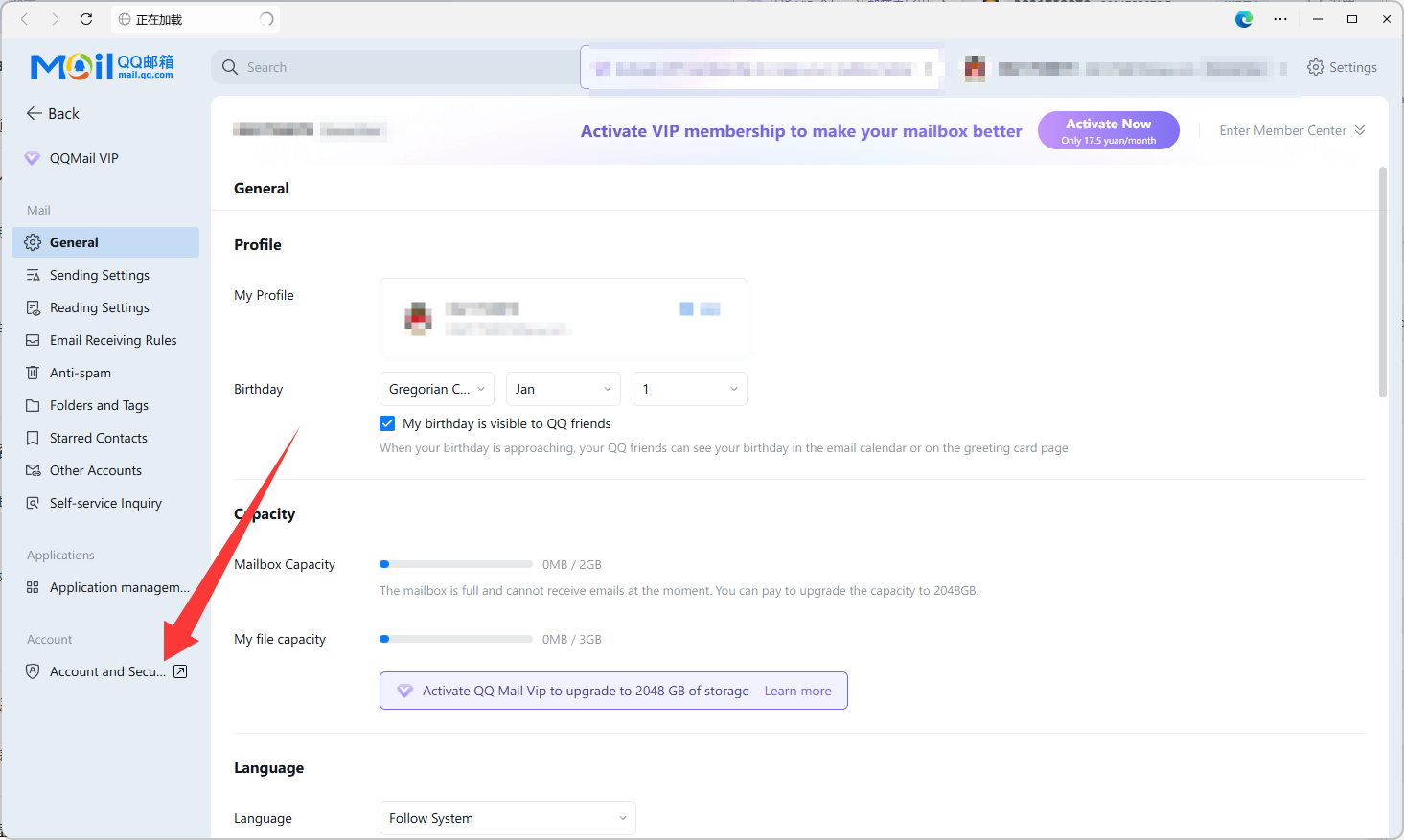Viewport: 1404px width, 840px height.
Task: Click the external link icon beside Account and Security
Action: [x=180, y=671]
